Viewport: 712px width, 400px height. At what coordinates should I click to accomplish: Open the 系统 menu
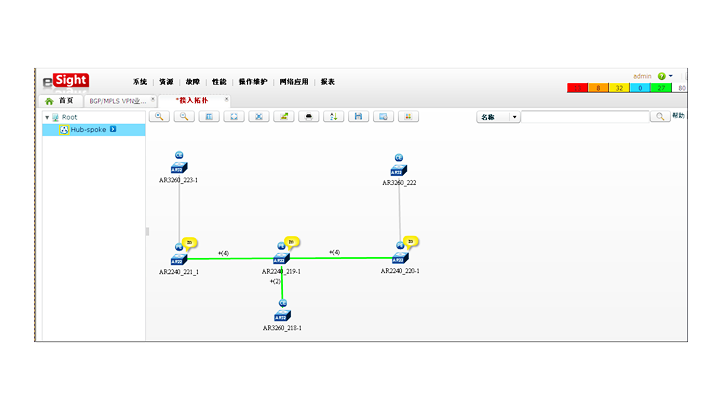[139, 82]
